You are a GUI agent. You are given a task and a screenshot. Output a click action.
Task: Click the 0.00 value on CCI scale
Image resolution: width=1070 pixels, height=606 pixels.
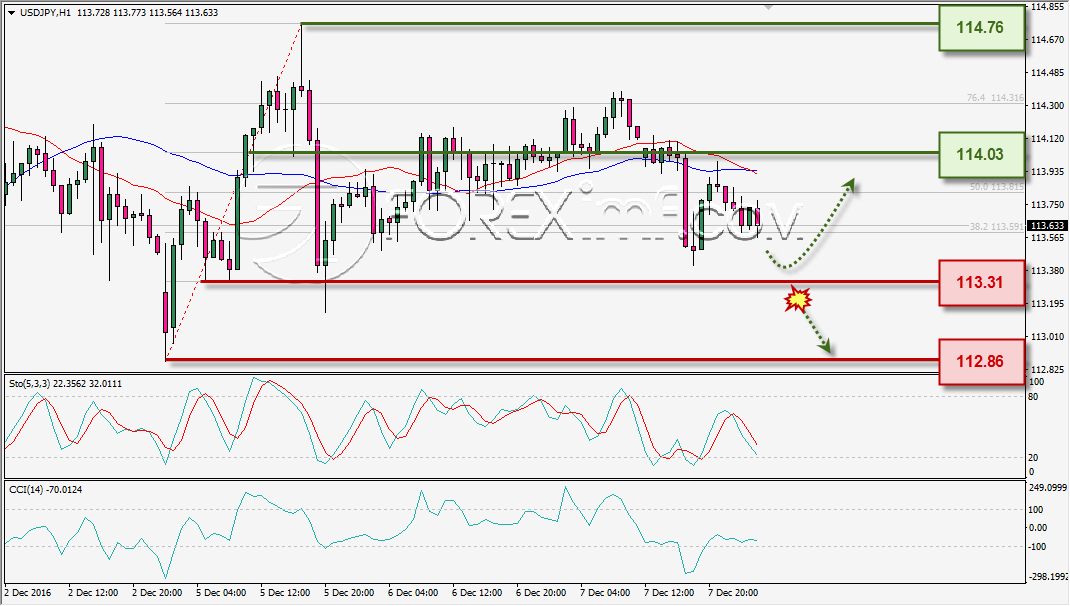(1037, 528)
